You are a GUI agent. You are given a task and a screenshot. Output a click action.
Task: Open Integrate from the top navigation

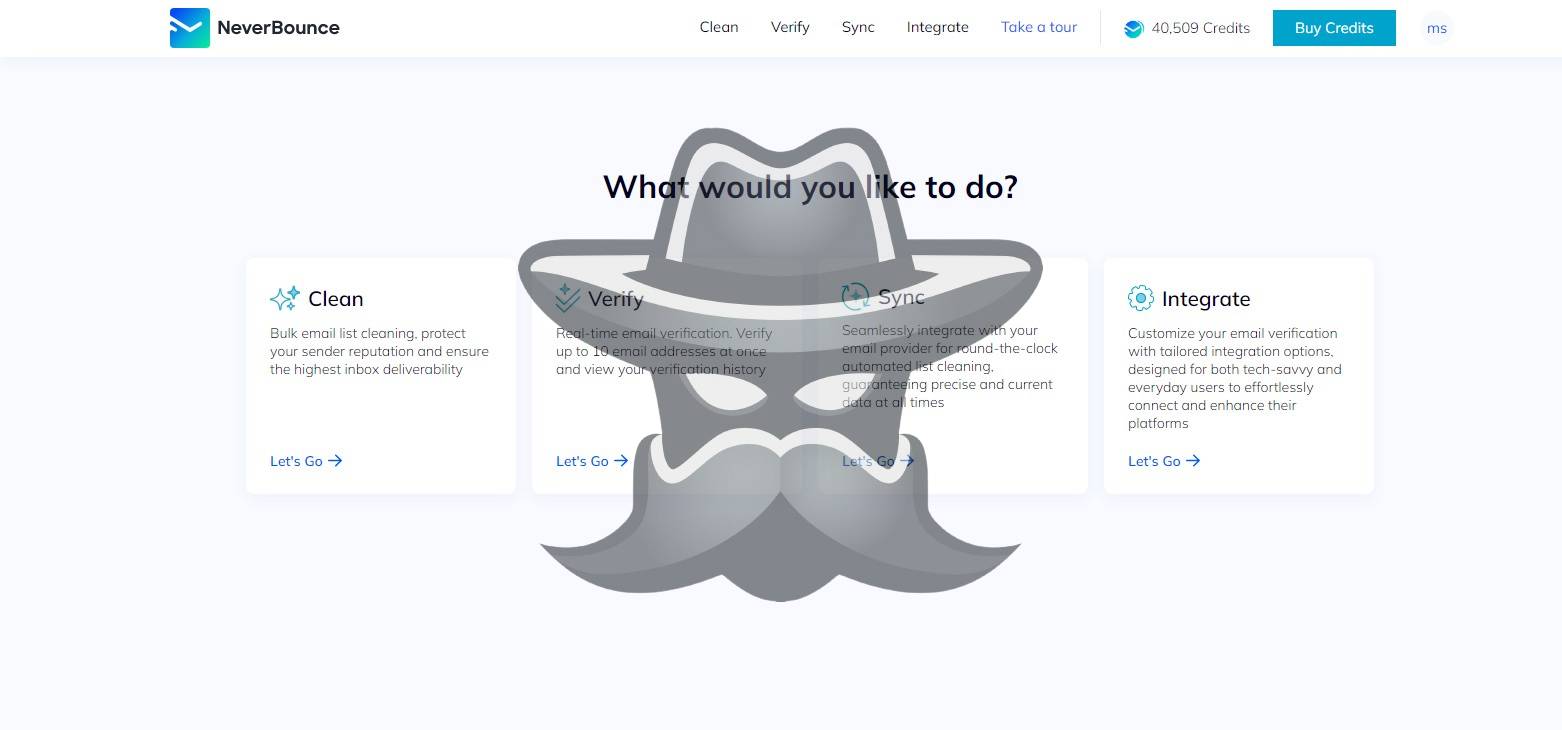coord(937,27)
